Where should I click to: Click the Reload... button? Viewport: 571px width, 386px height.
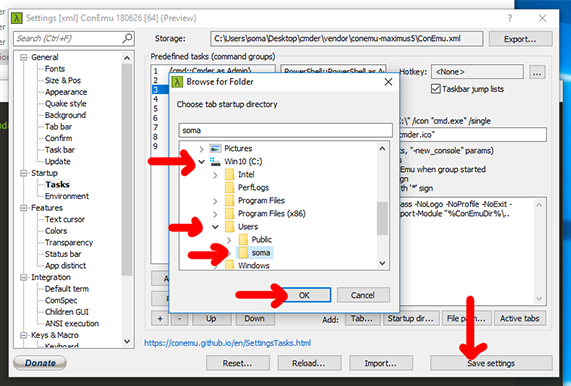tap(309, 363)
